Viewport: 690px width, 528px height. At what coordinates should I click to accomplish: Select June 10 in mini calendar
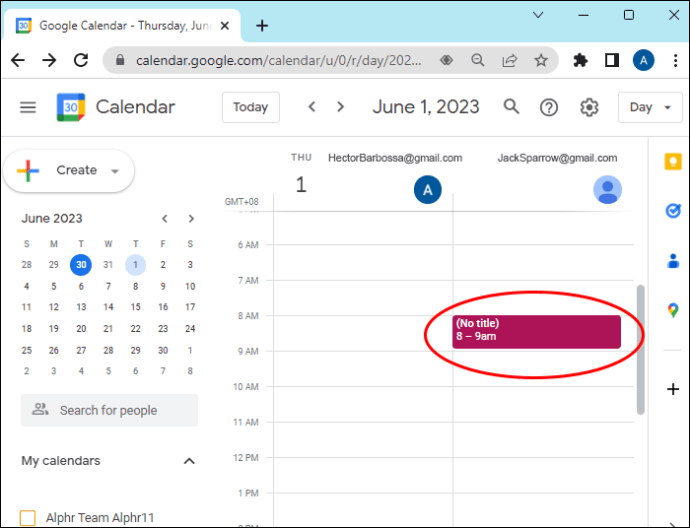pos(190,286)
